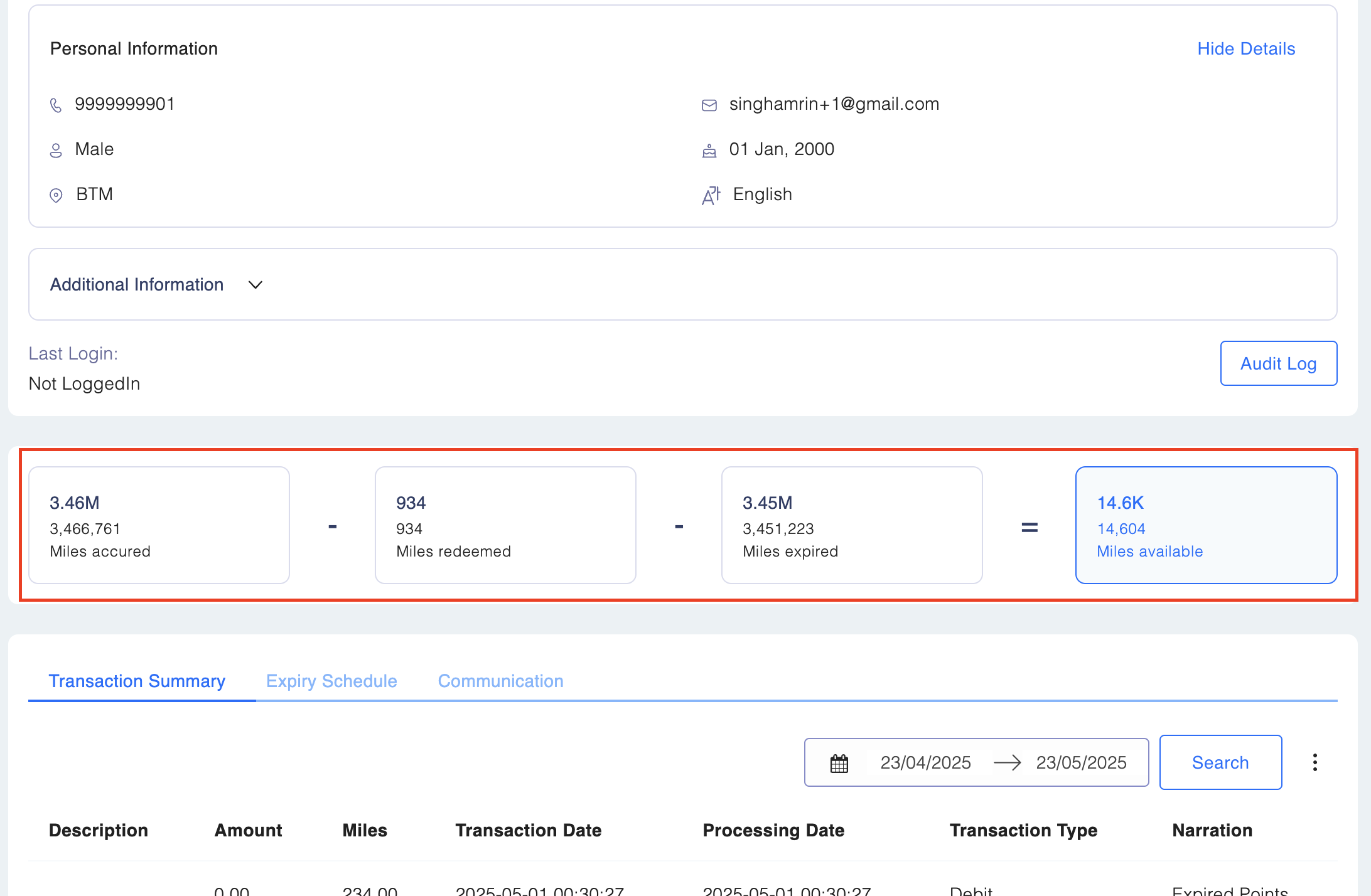Edit the end date 23/05/2025 field
1371x896 pixels.
[1081, 762]
